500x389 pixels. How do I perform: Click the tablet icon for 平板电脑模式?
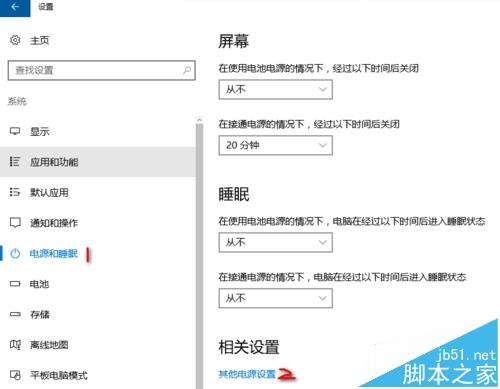click(x=15, y=375)
